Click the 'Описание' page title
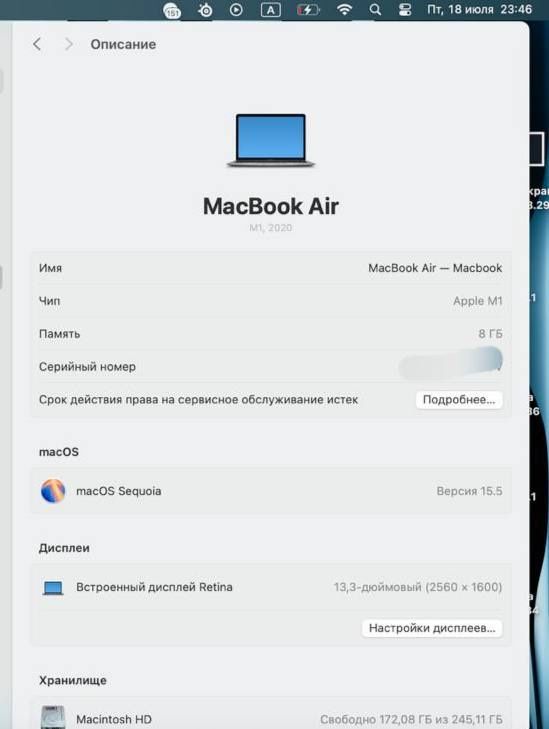Viewport: 549px width, 729px height. pos(123,45)
